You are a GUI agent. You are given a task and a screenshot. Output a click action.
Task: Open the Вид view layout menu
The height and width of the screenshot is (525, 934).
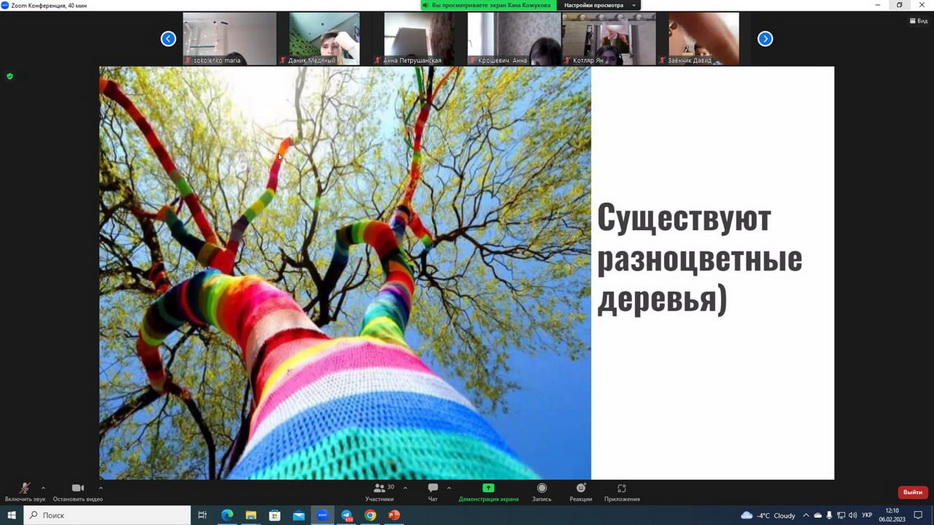click(917, 21)
